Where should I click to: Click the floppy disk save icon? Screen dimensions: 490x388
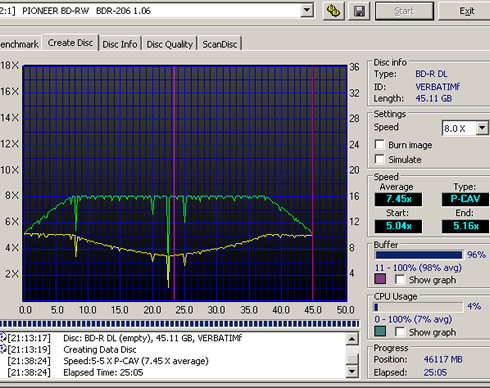[x=359, y=11]
